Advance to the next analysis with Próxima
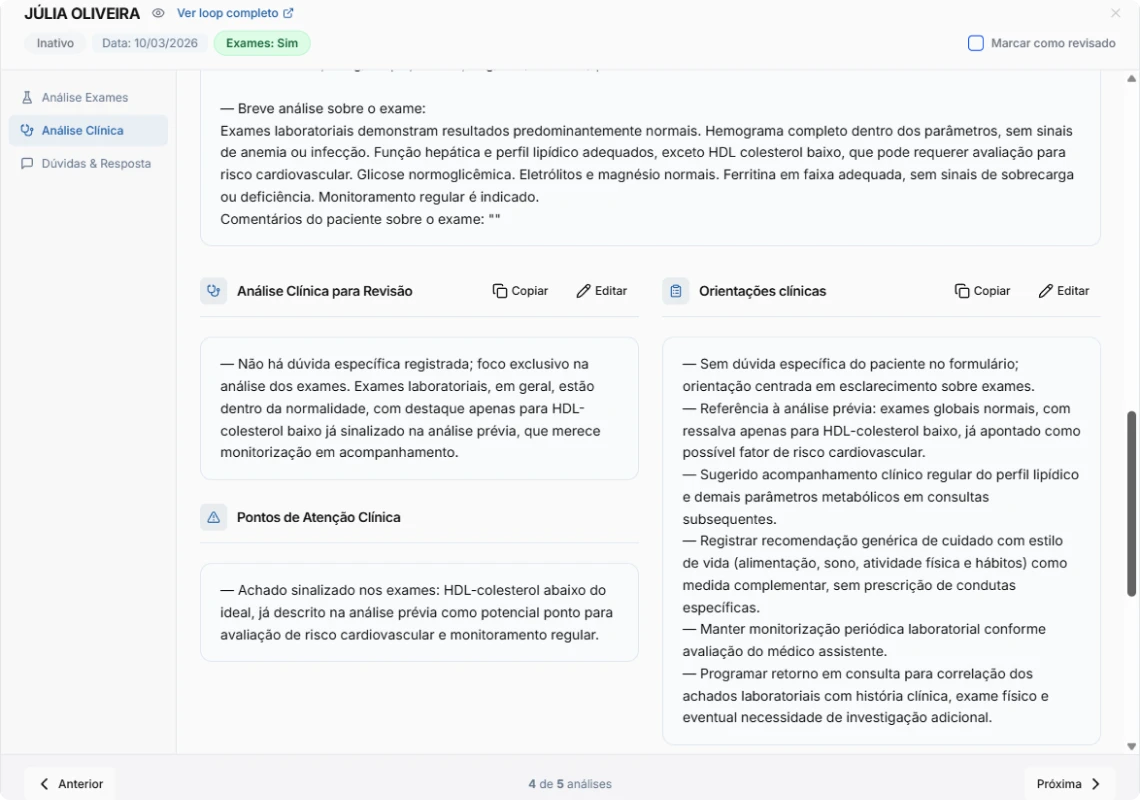The width and height of the screenshot is (1140, 800). pyautogui.click(x=1069, y=784)
